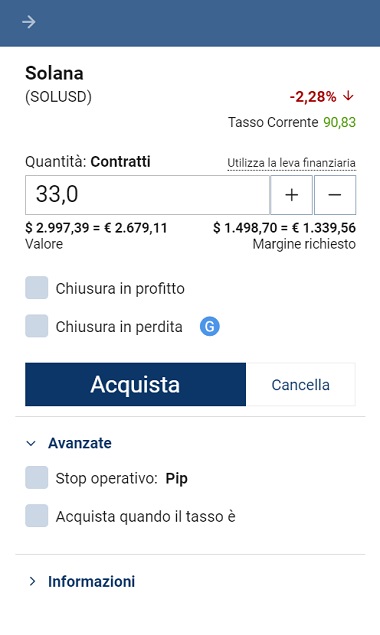Collapse the Avanzate chevron
The height and width of the screenshot is (635, 380).
point(31,443)
